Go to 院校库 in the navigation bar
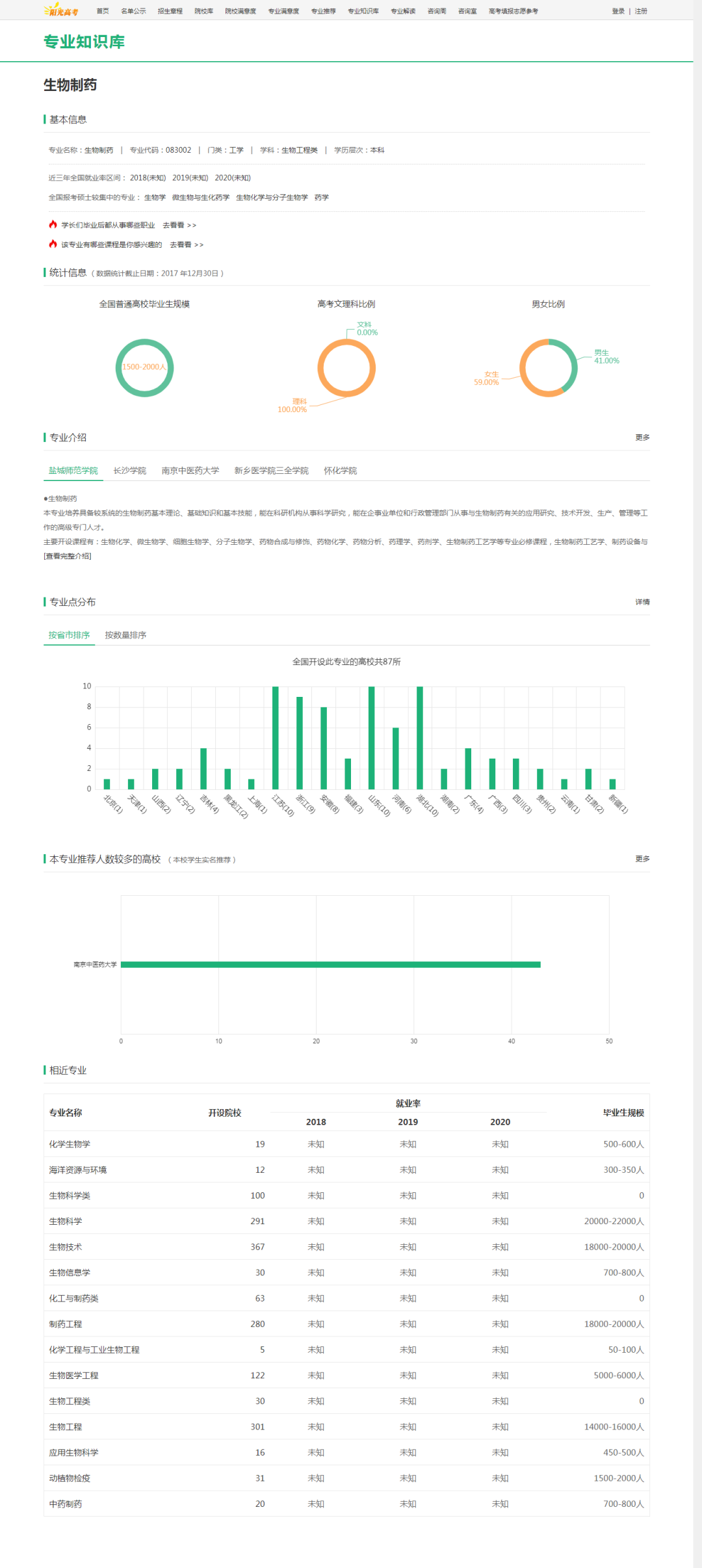 203,11
